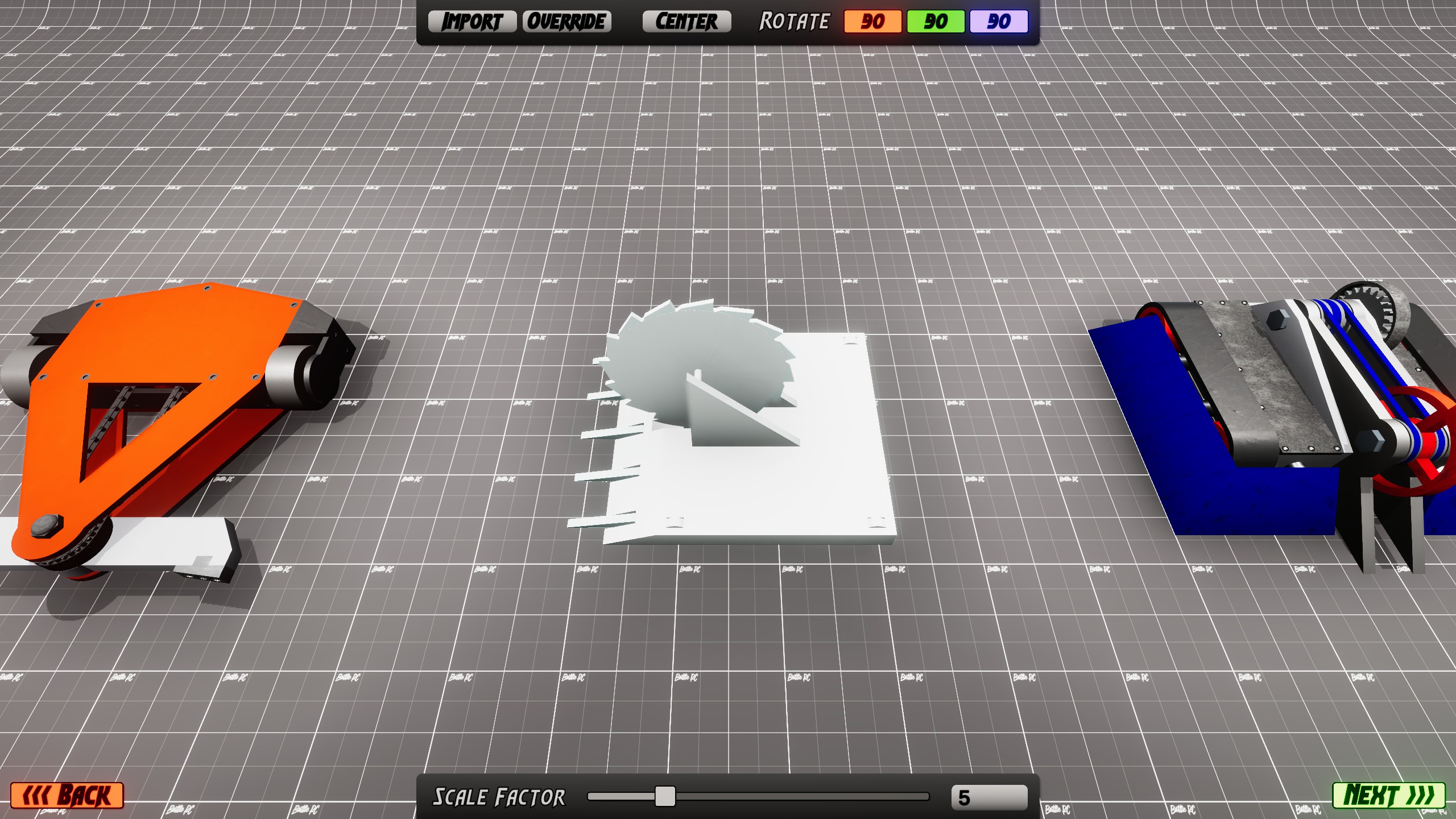Select the Override button
The width and height of the screenshot is (1456, 819).
click(x=566, y=22)
